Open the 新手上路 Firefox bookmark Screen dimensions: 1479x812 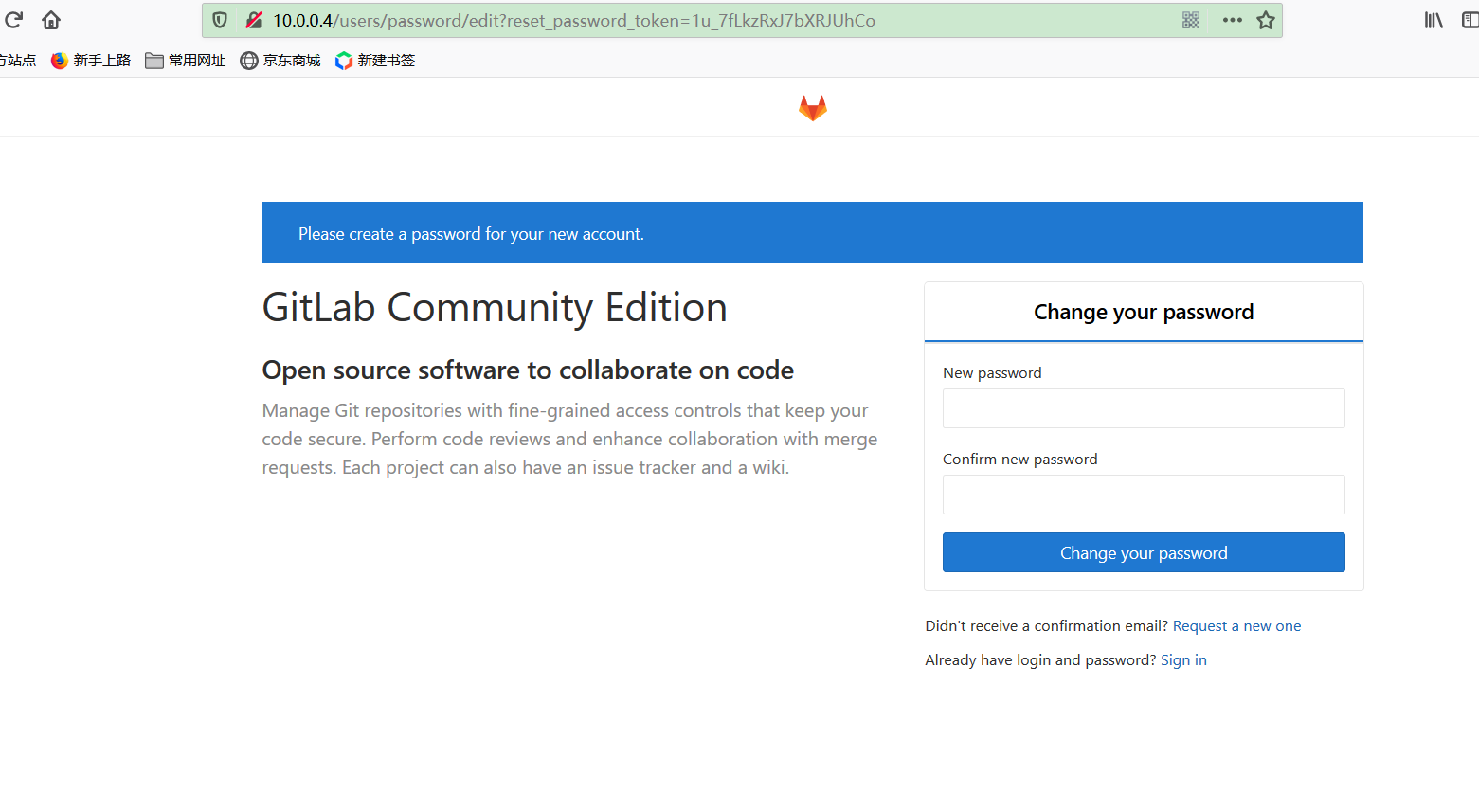click(x=91, y=61)
